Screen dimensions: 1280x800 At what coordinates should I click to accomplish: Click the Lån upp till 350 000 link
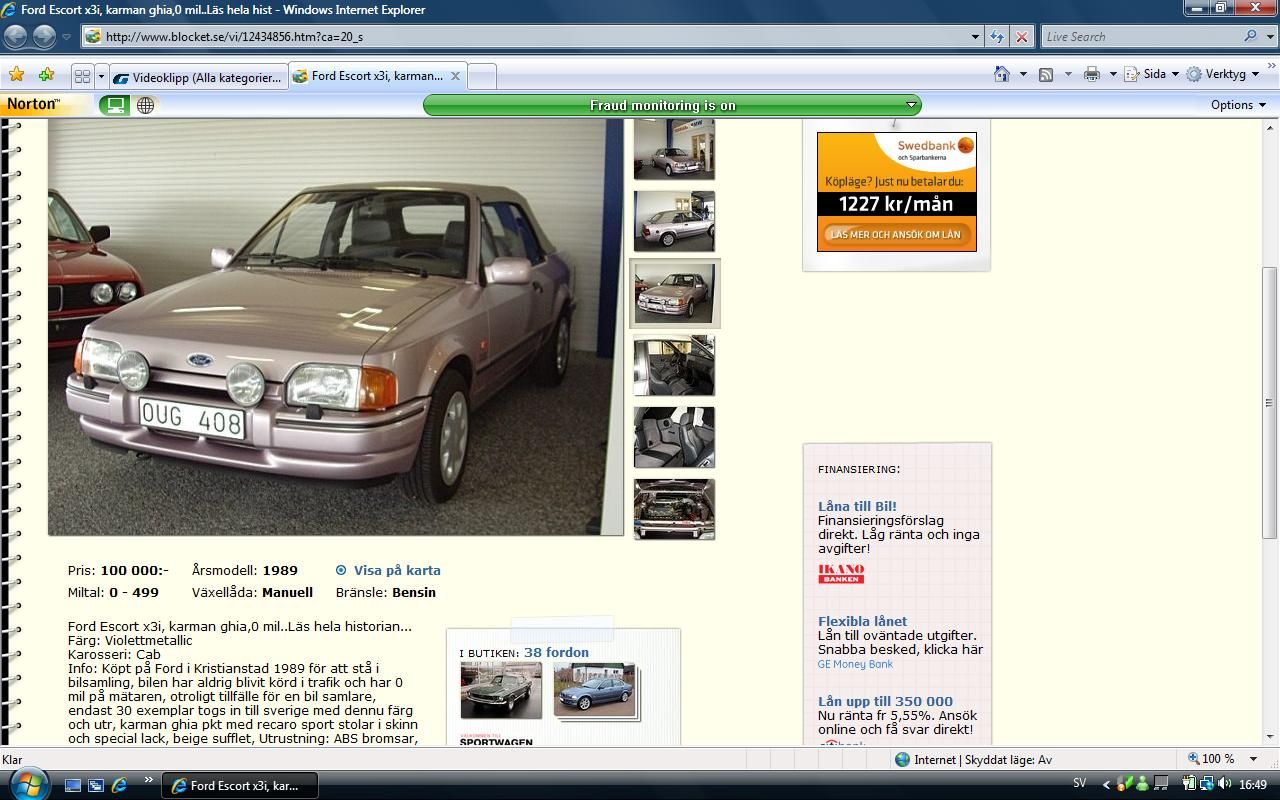click(x=885, y=701)
